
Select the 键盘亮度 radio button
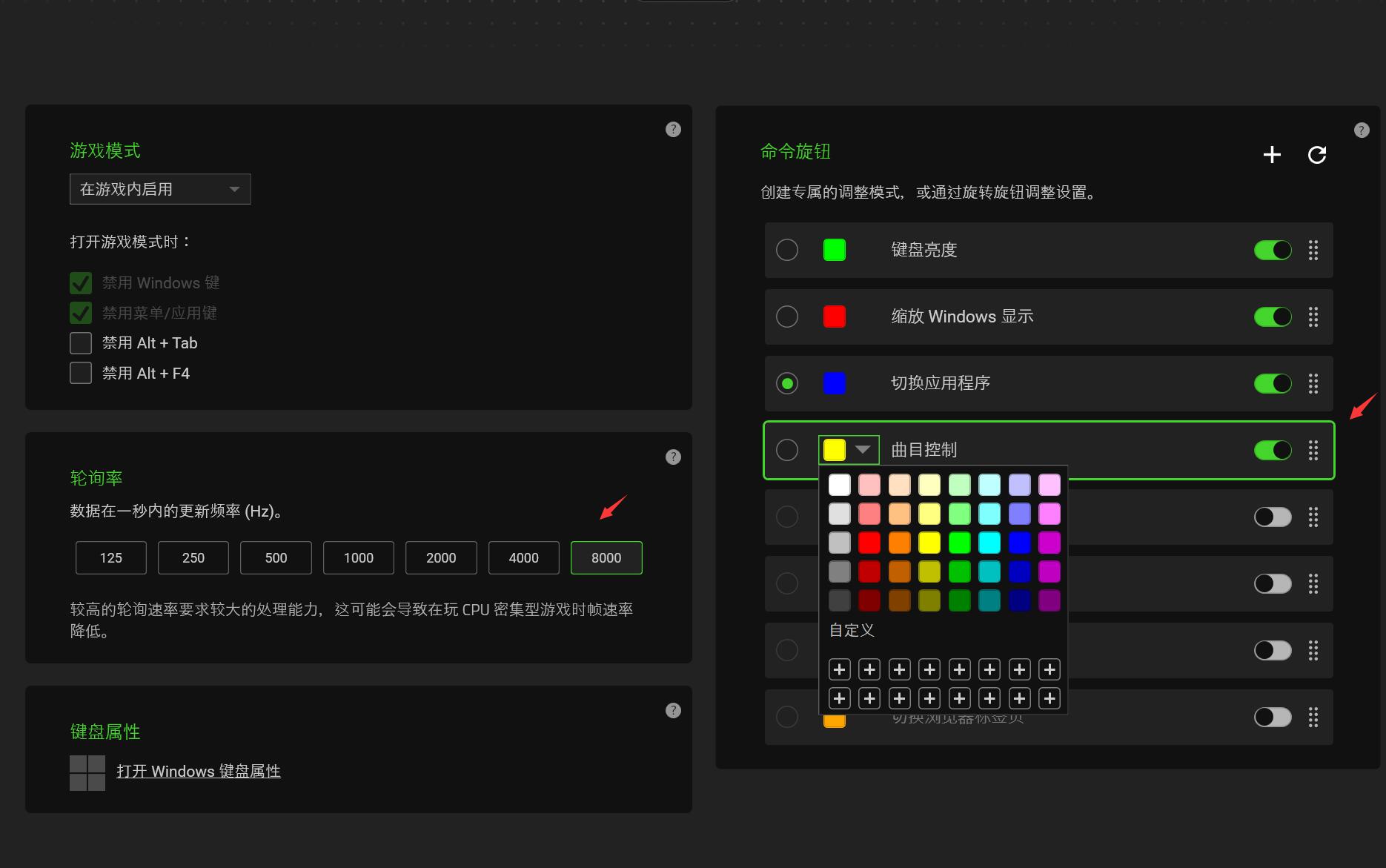[x=787, y=251]
